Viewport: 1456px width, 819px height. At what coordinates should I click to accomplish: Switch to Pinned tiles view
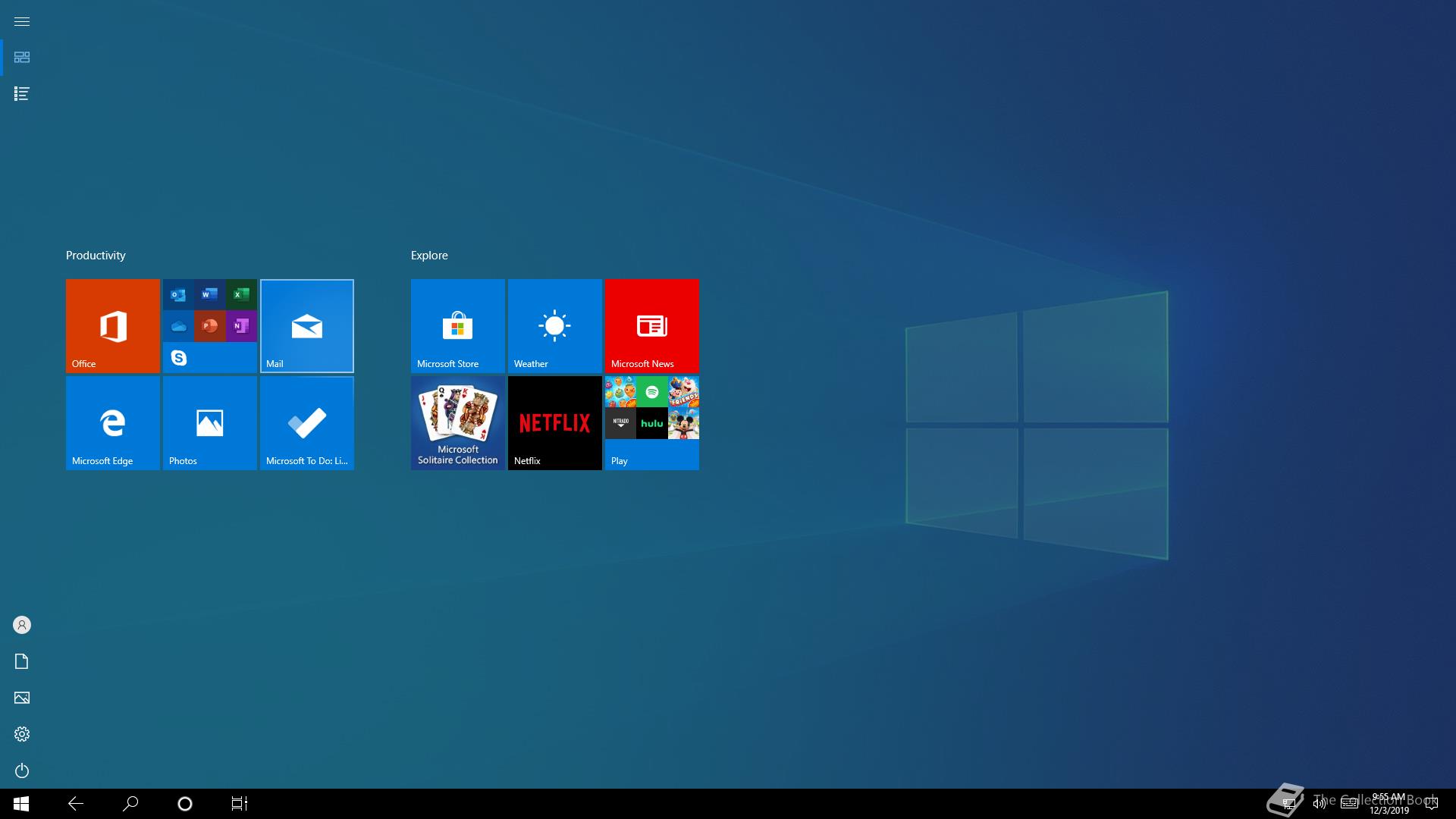pos(22,58)
